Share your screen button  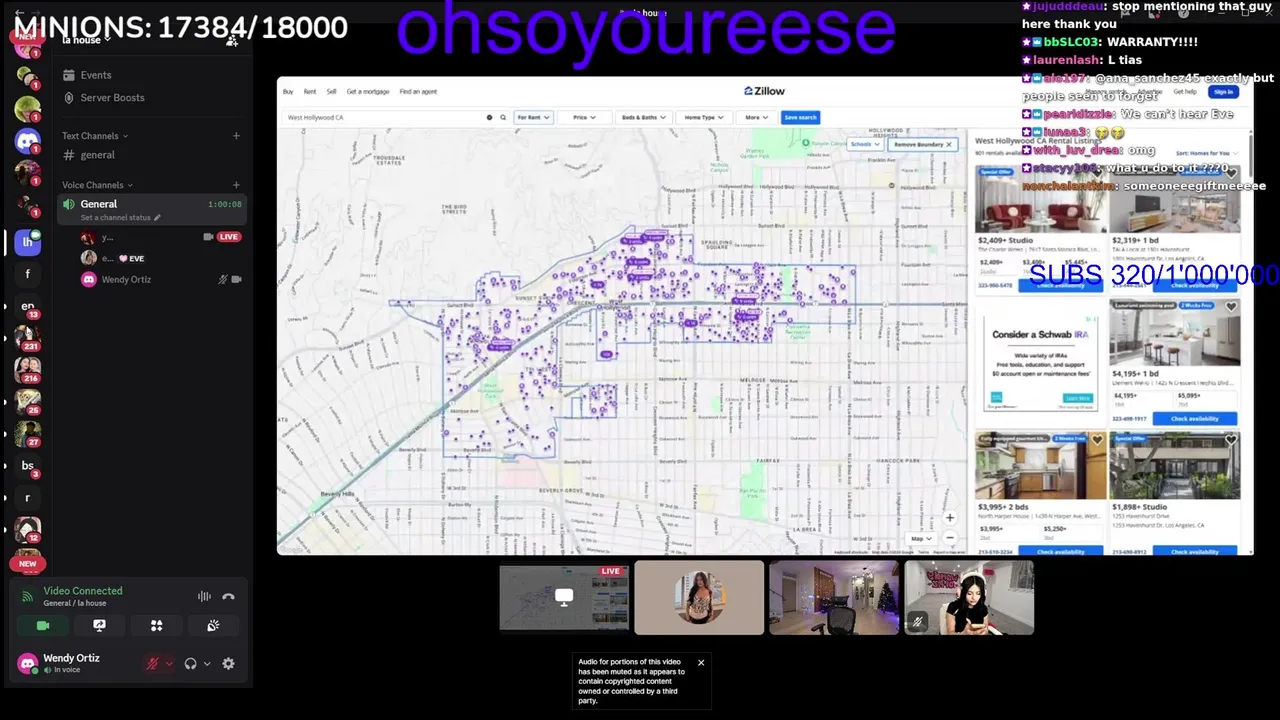pos(99,625)
